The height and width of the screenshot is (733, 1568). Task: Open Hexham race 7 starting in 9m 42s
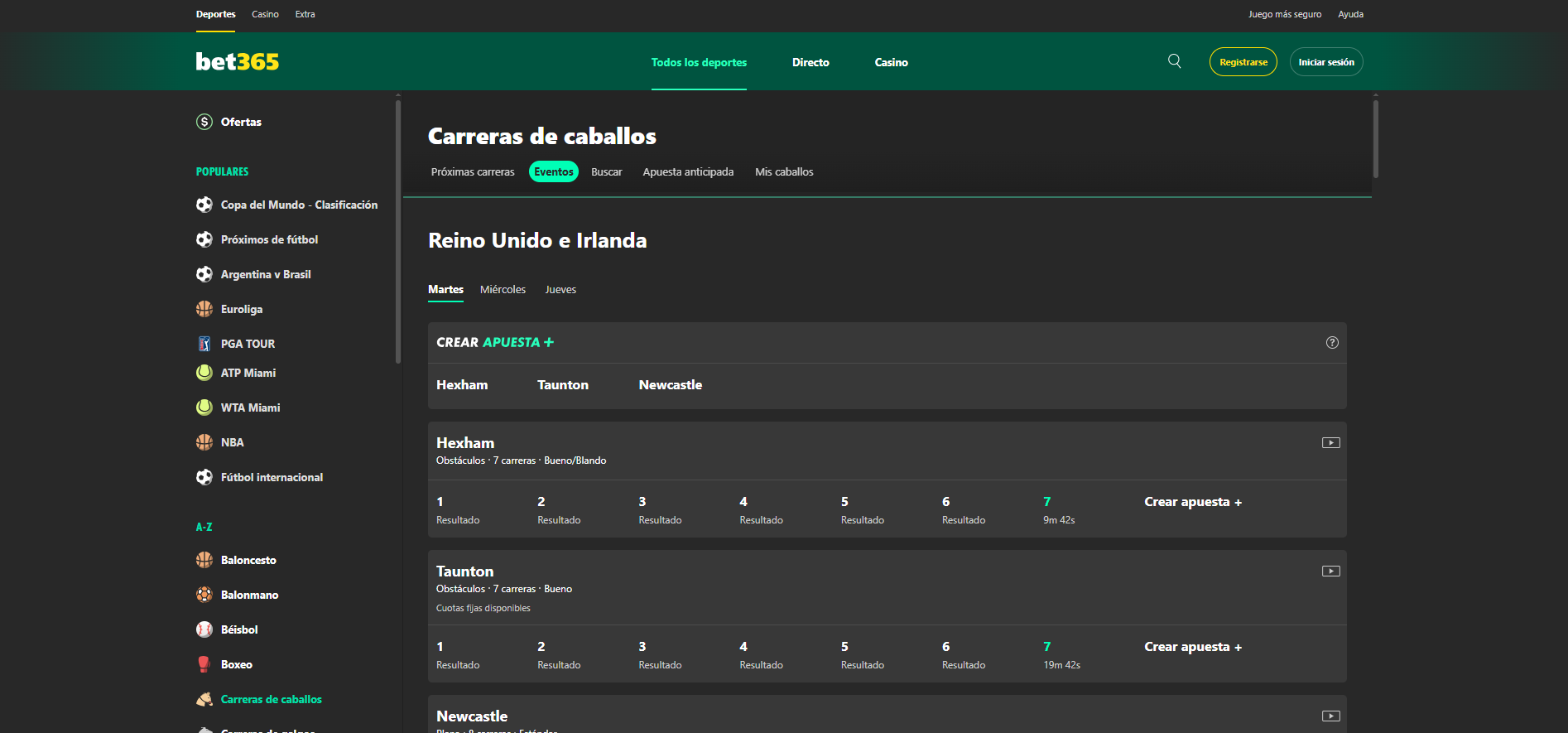(x=1059, y=510)
